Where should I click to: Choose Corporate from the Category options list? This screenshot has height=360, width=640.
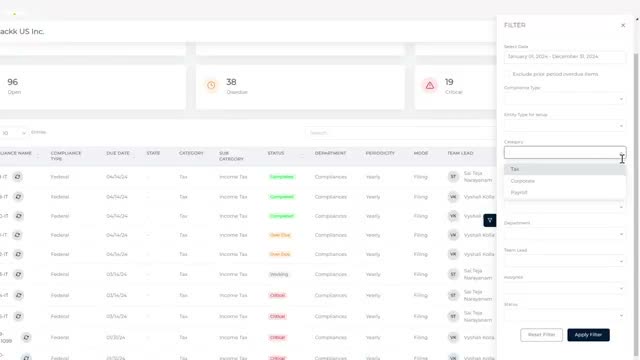[x=565, y=181]
